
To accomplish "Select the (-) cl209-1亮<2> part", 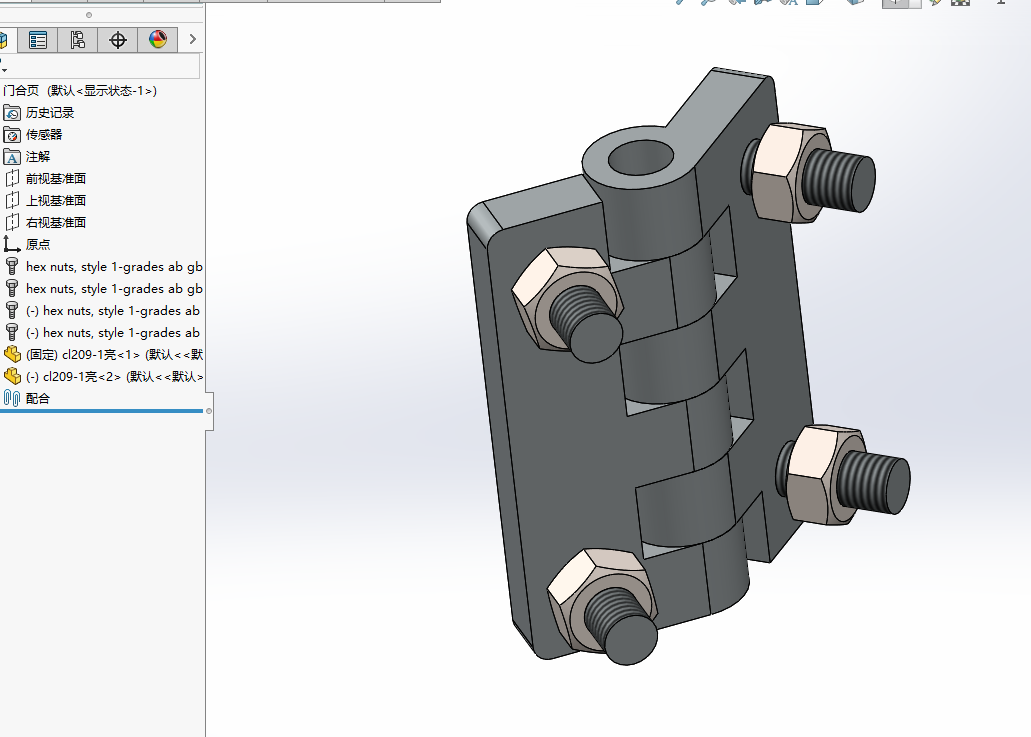I will (x=103, y=377).
